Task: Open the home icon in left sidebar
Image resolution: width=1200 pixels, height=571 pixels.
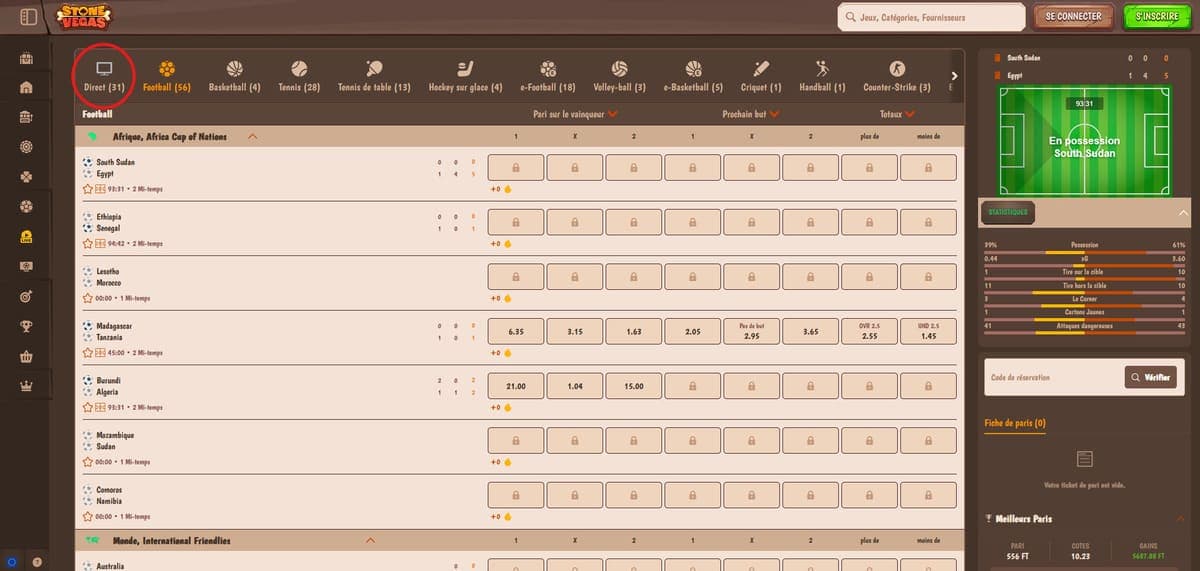Action: pos(27,87)
